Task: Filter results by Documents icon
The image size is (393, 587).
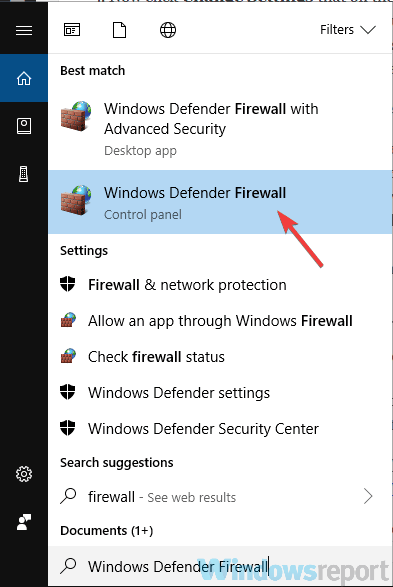Action: tap(119, 30)
